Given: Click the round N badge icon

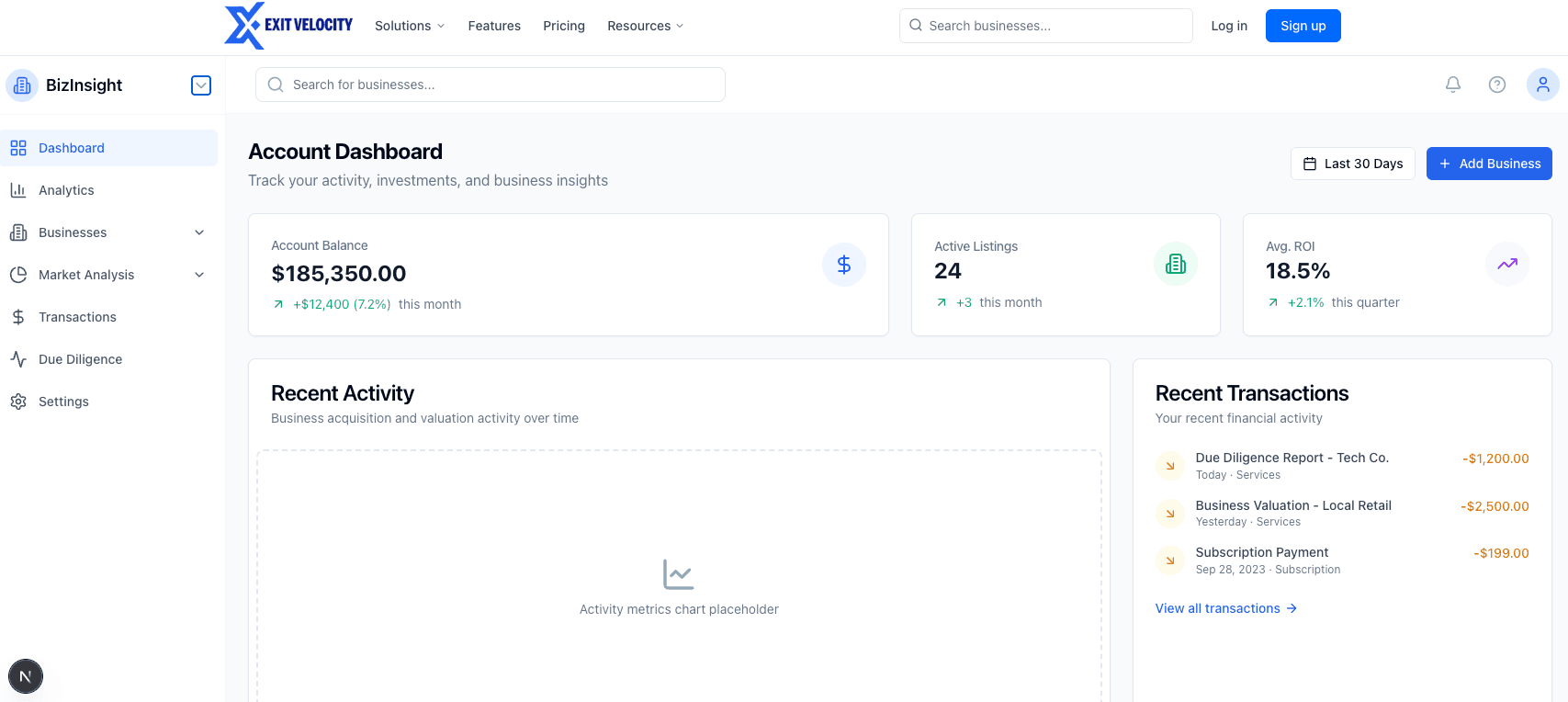Looking at the screenshot, I should pyautogui.click(x=26, y=676).
